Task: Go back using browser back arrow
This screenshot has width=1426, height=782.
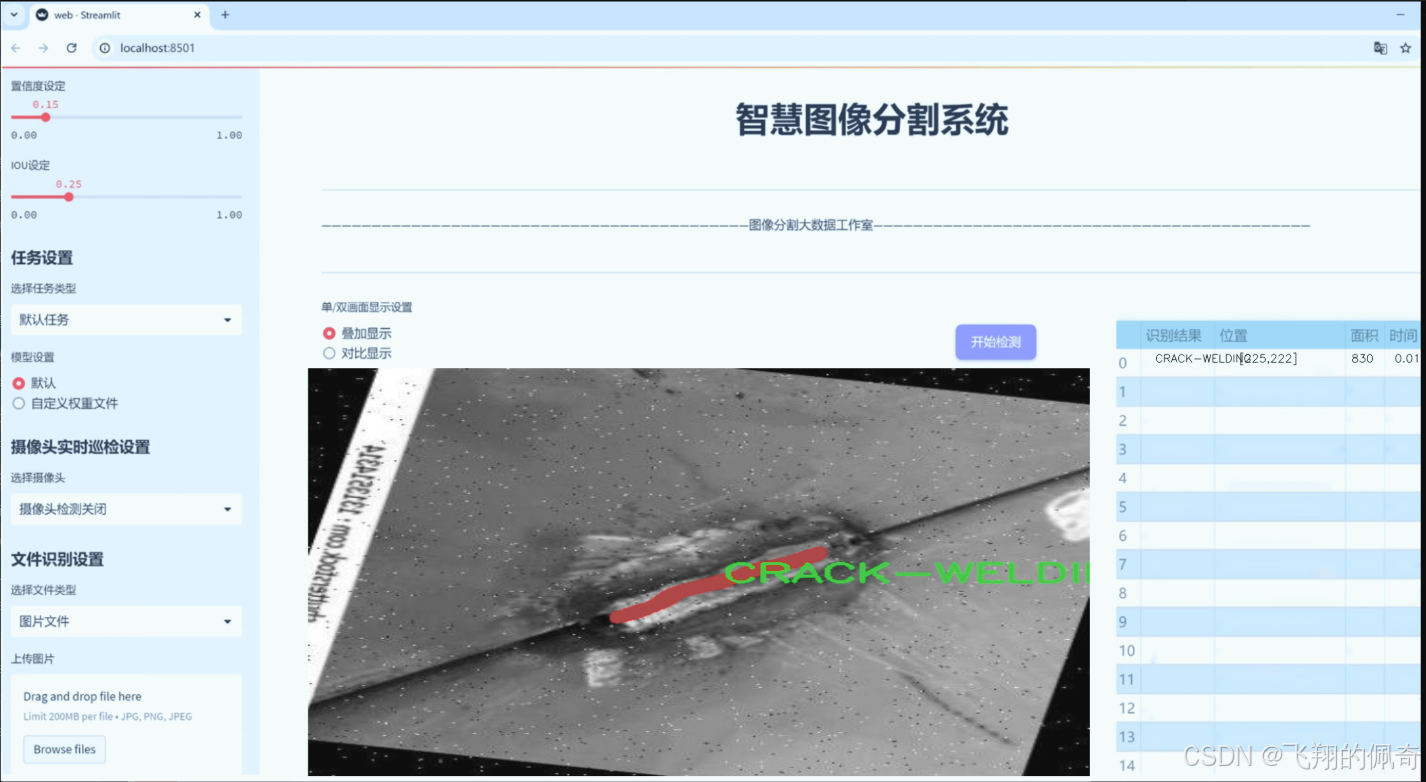Action: (x=16, y=48)
